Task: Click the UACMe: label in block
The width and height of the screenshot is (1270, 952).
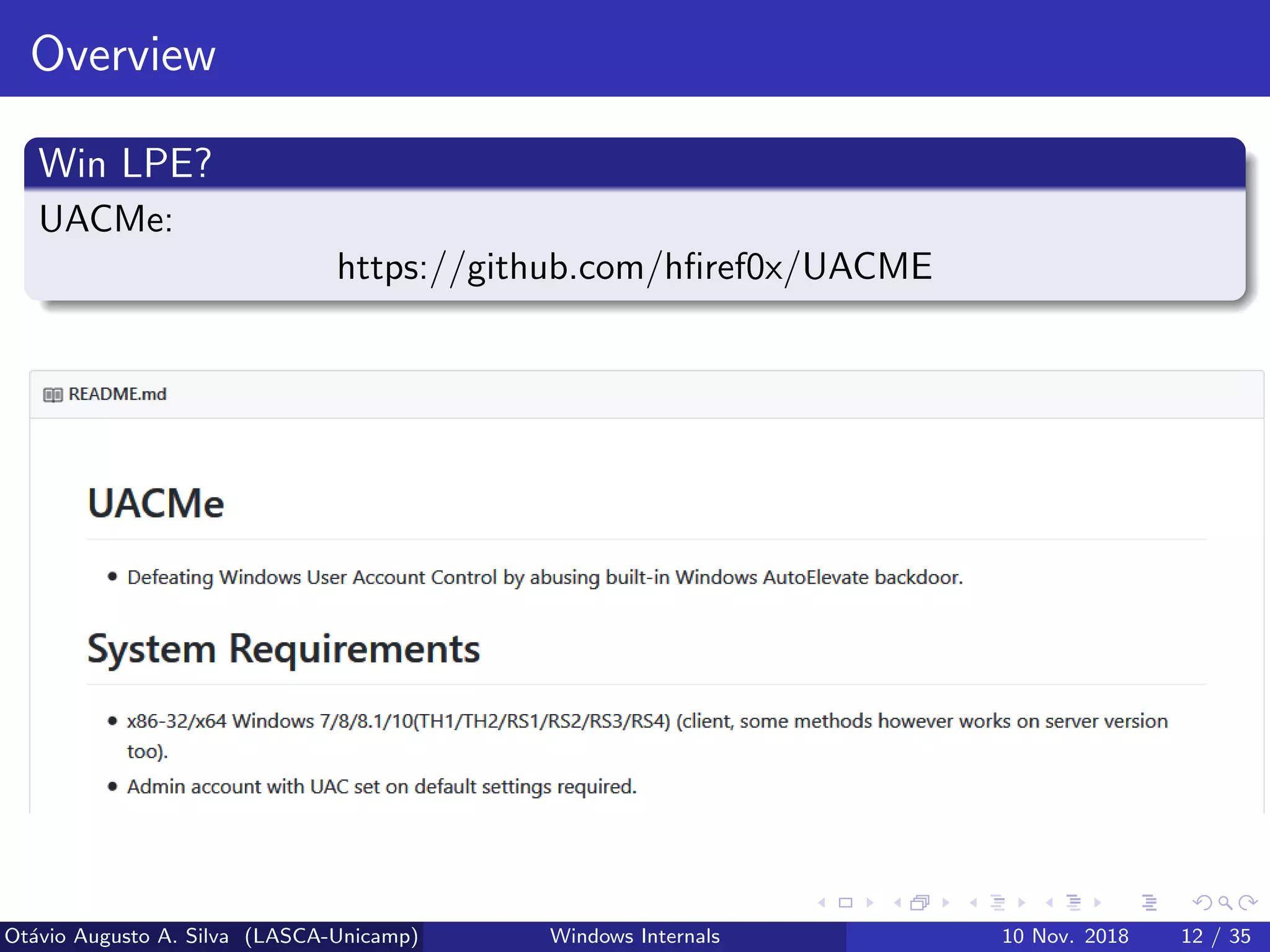Action: click(x=106, y=219)
